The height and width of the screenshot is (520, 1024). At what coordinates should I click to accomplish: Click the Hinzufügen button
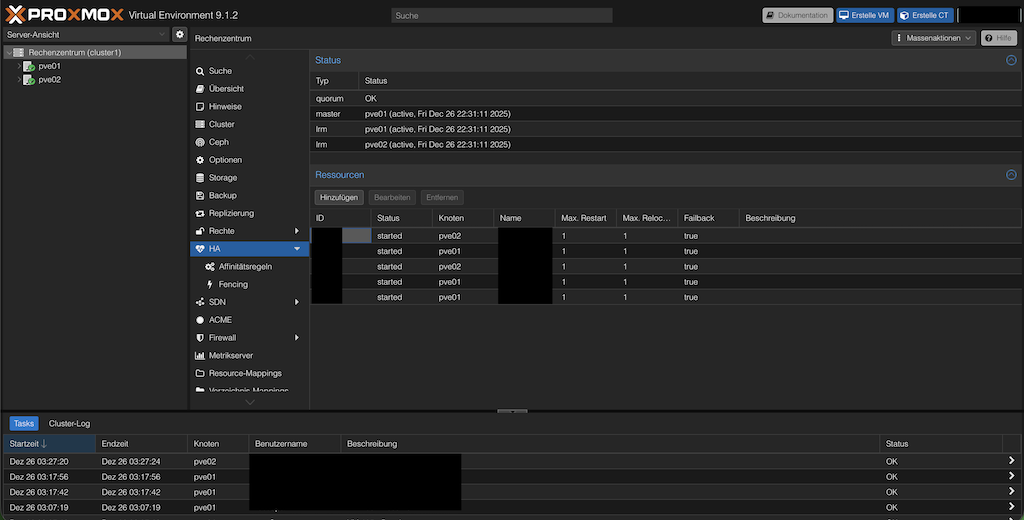[339, 198]
